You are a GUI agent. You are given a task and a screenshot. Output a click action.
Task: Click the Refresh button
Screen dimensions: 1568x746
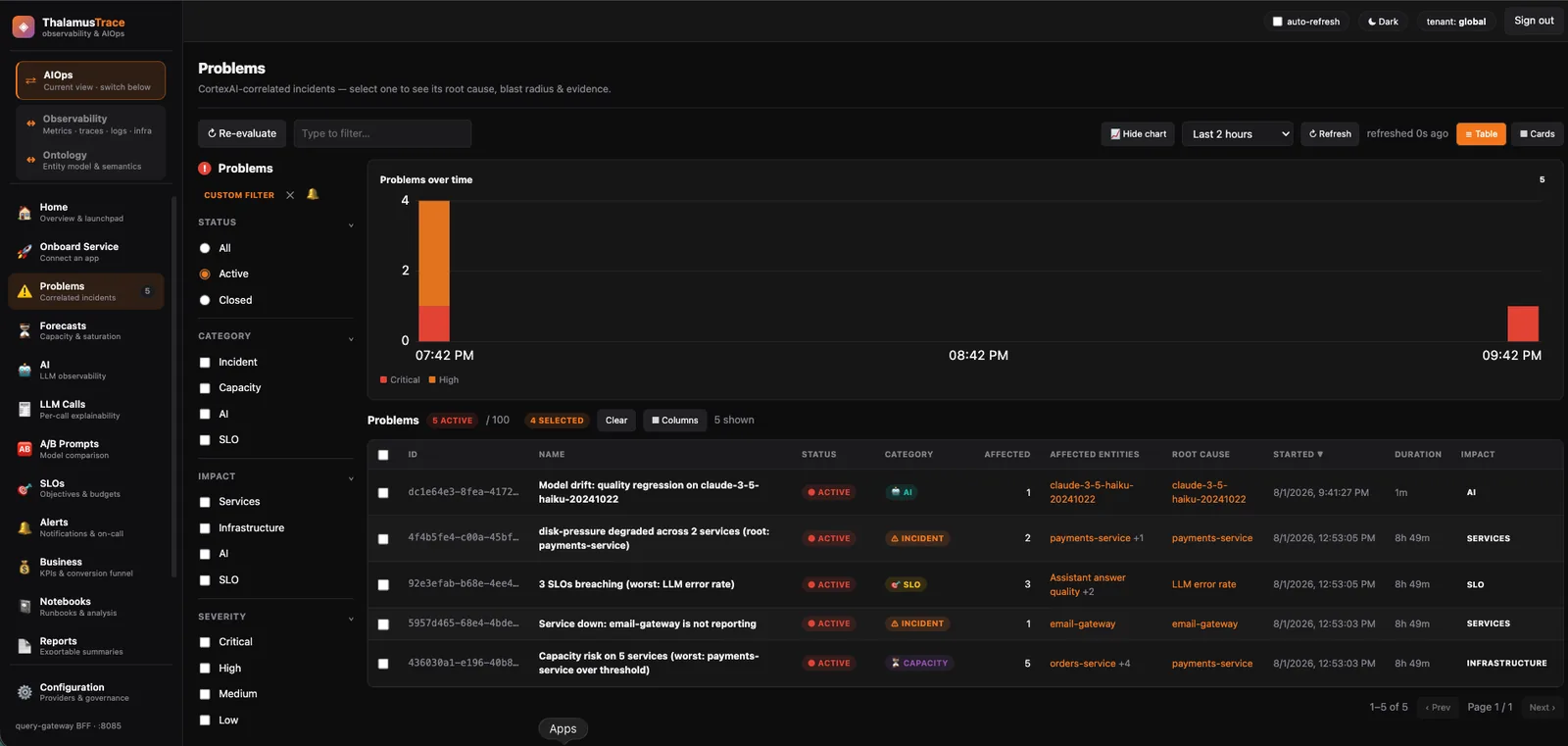(1330, 134)
